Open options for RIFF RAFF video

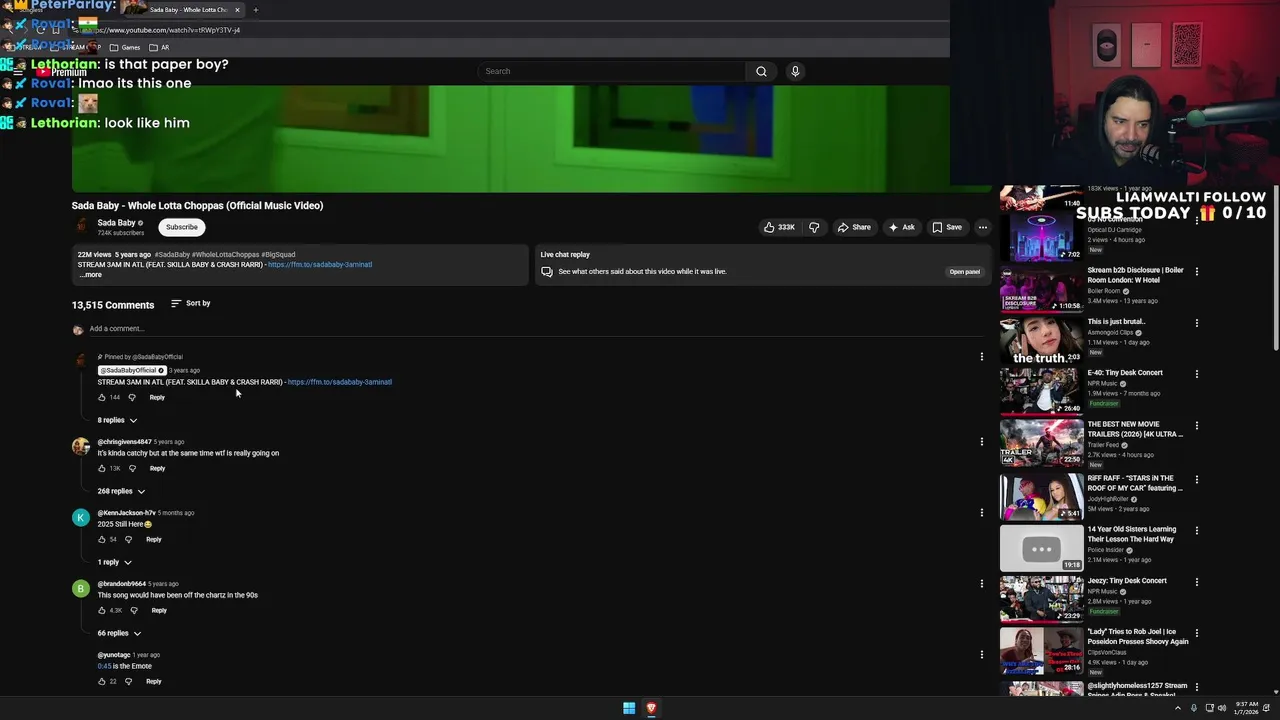point(1196,480)
